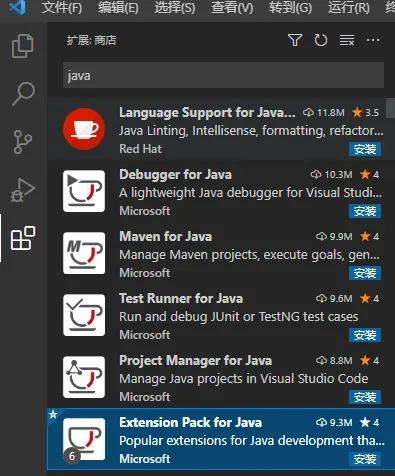Open the more actions ellipsis menu
This screenshot has height=476, width=395.
click(x=373, y=40)
